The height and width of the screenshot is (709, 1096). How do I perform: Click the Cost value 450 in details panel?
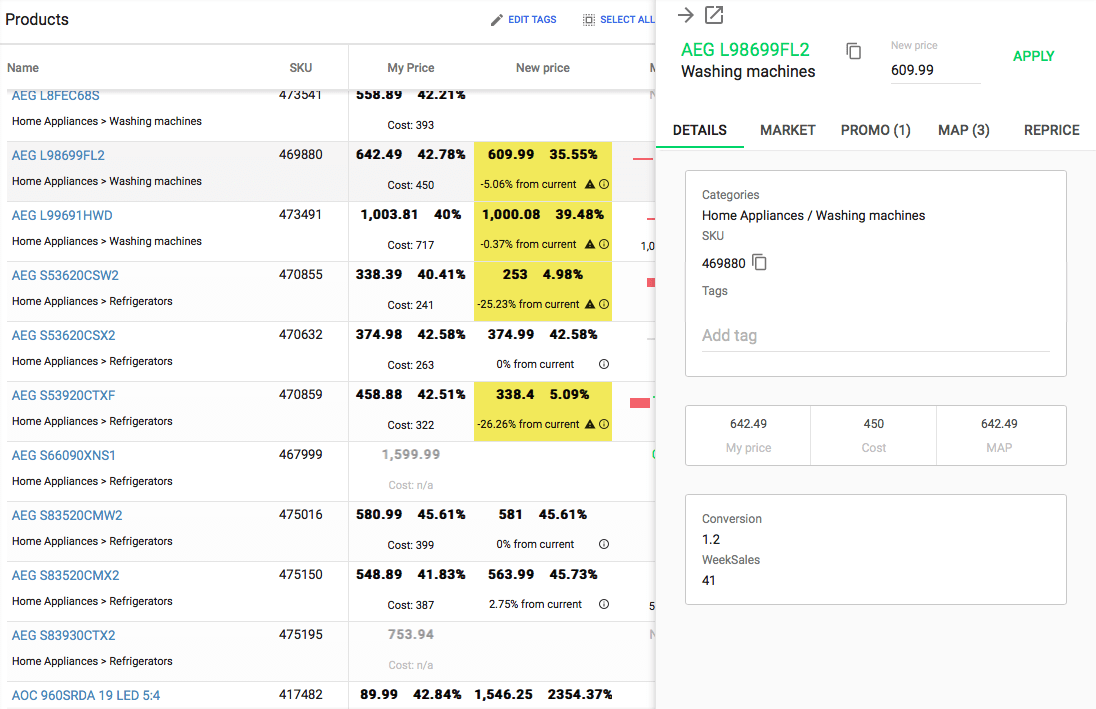[x=874, y=424]
